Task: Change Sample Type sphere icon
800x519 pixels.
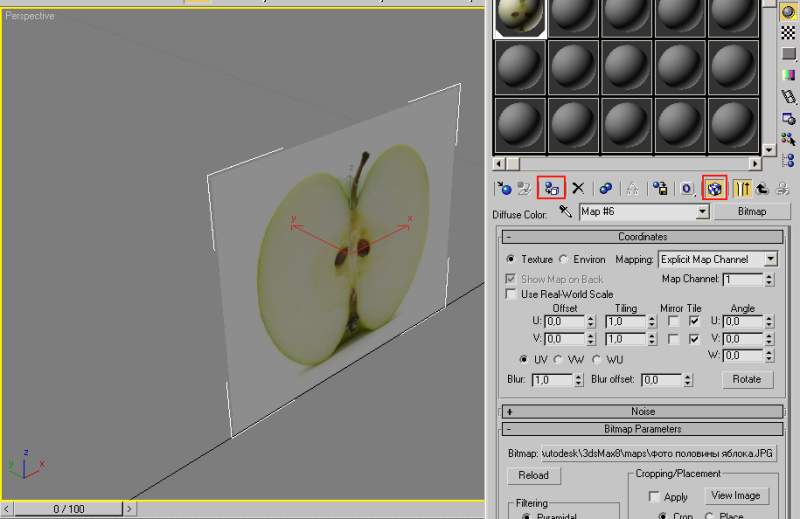Action: click(788, 12)
